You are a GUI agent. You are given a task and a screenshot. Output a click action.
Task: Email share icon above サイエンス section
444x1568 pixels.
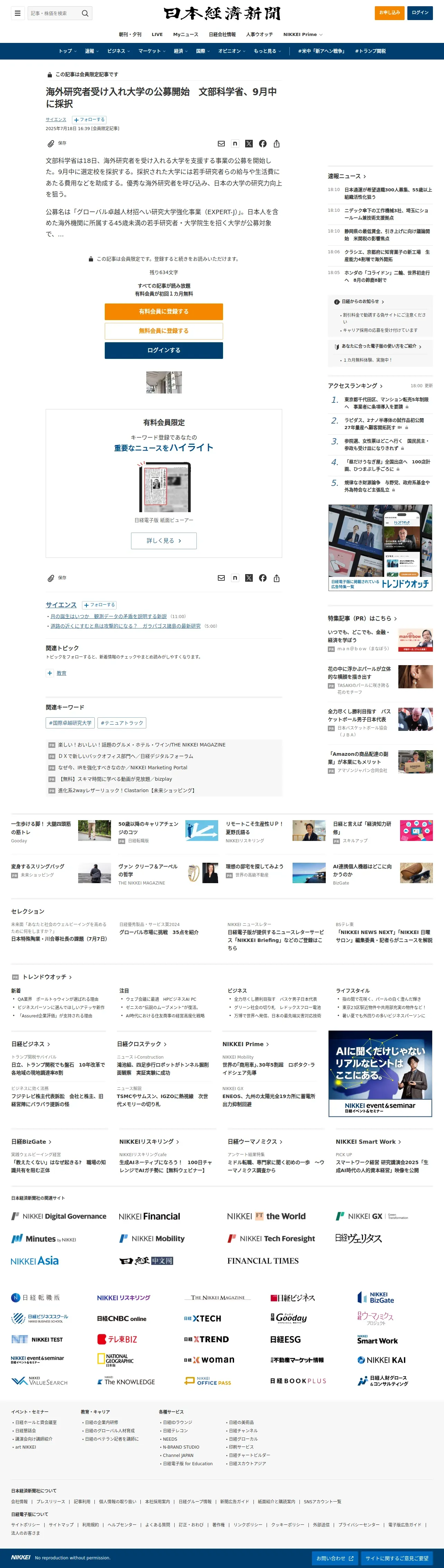click(221, 578)
